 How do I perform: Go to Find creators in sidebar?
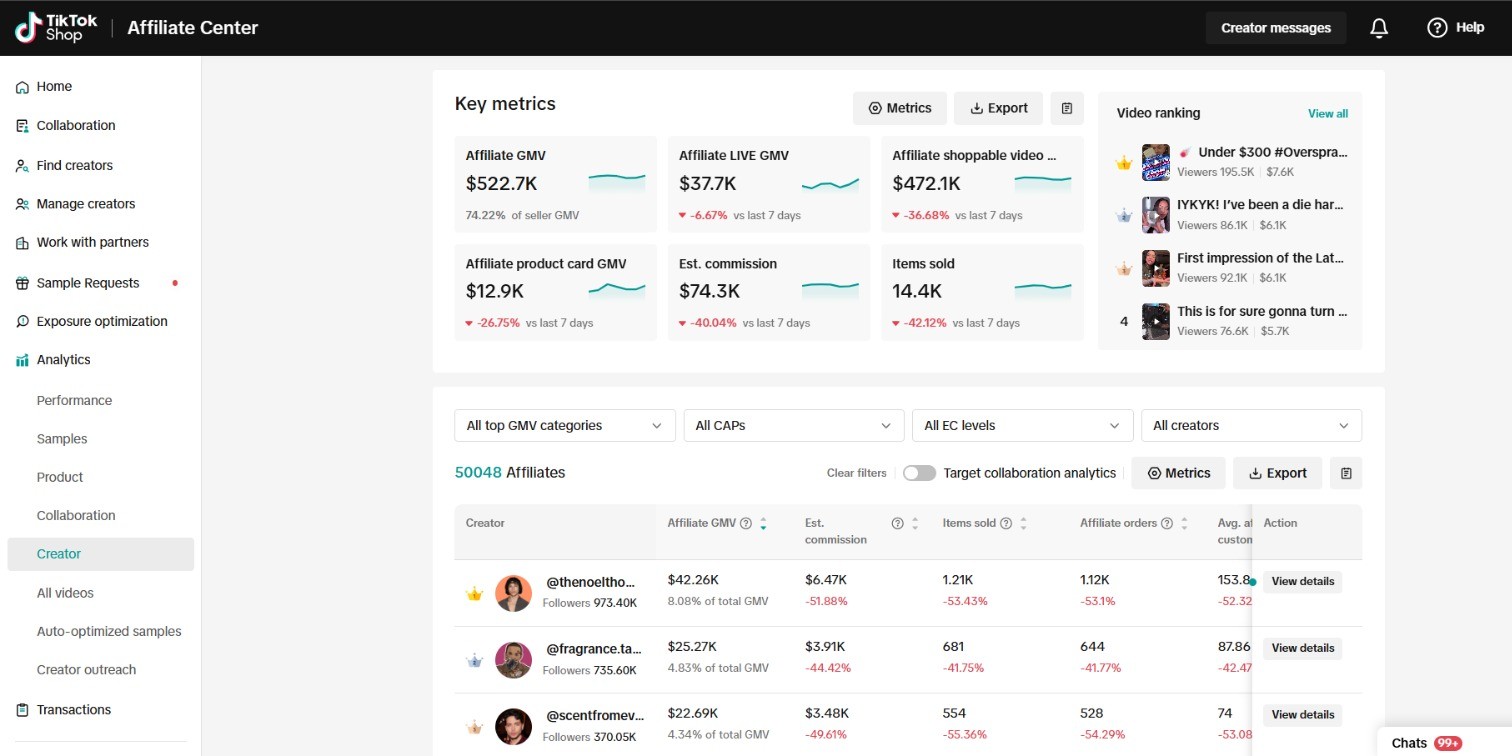(x=74, y=165)
